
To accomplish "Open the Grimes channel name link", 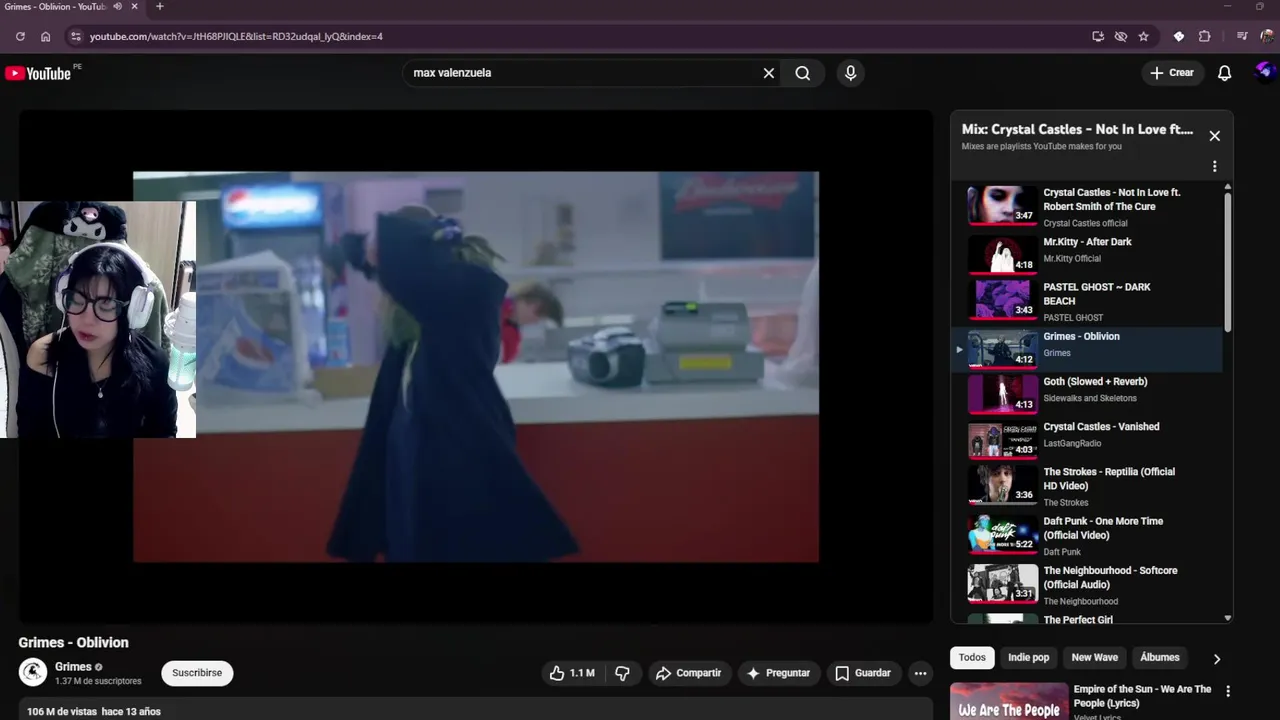I will (73, 667).
